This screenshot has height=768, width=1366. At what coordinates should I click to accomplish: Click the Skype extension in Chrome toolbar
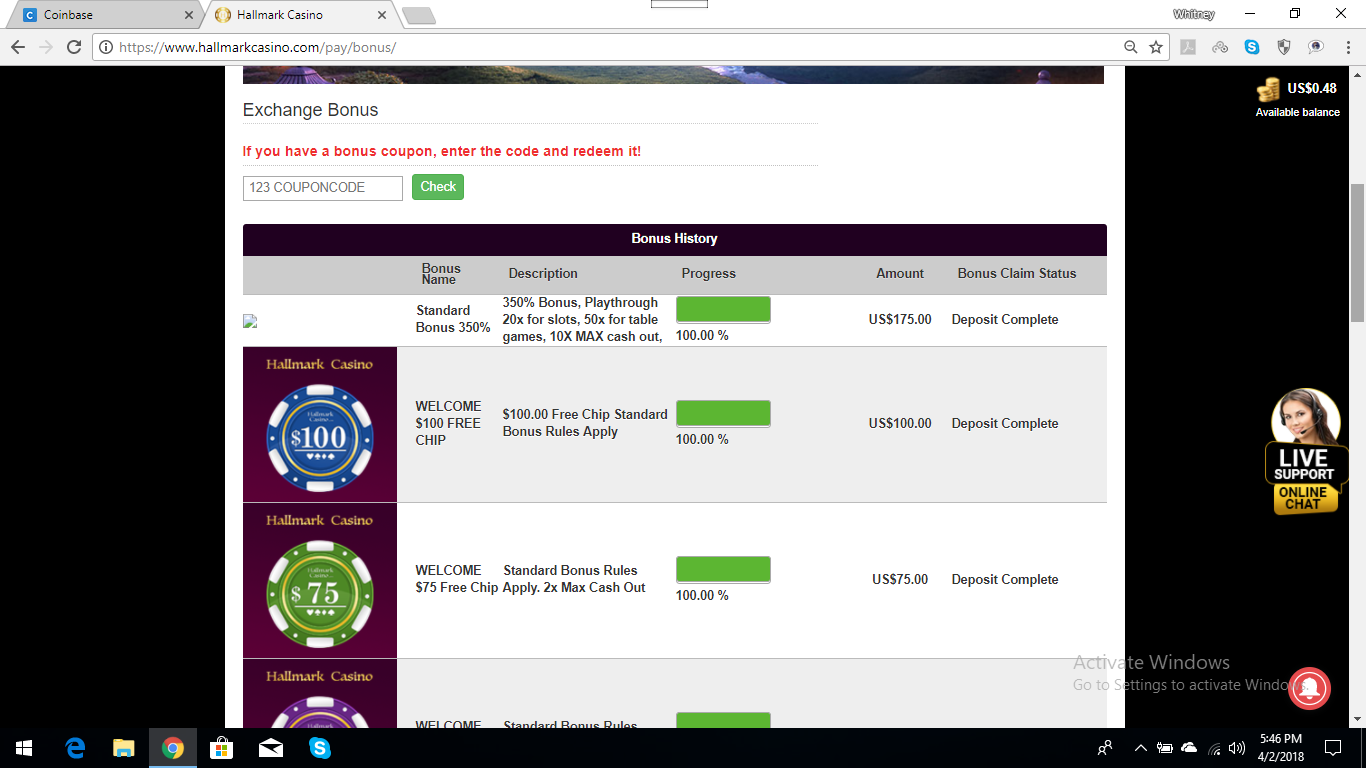click(1252, 47)
